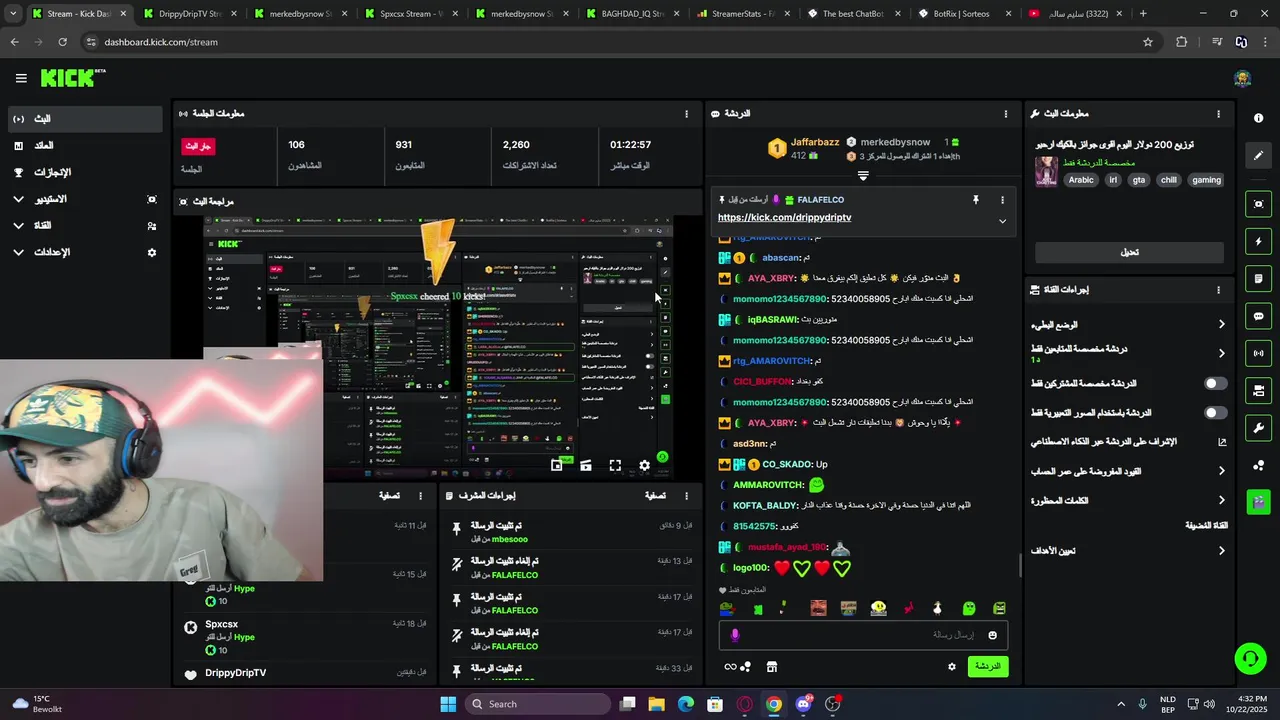Open session info panel three-dot menu
The width and height of the screenshot is (1280, 720).
686,114
